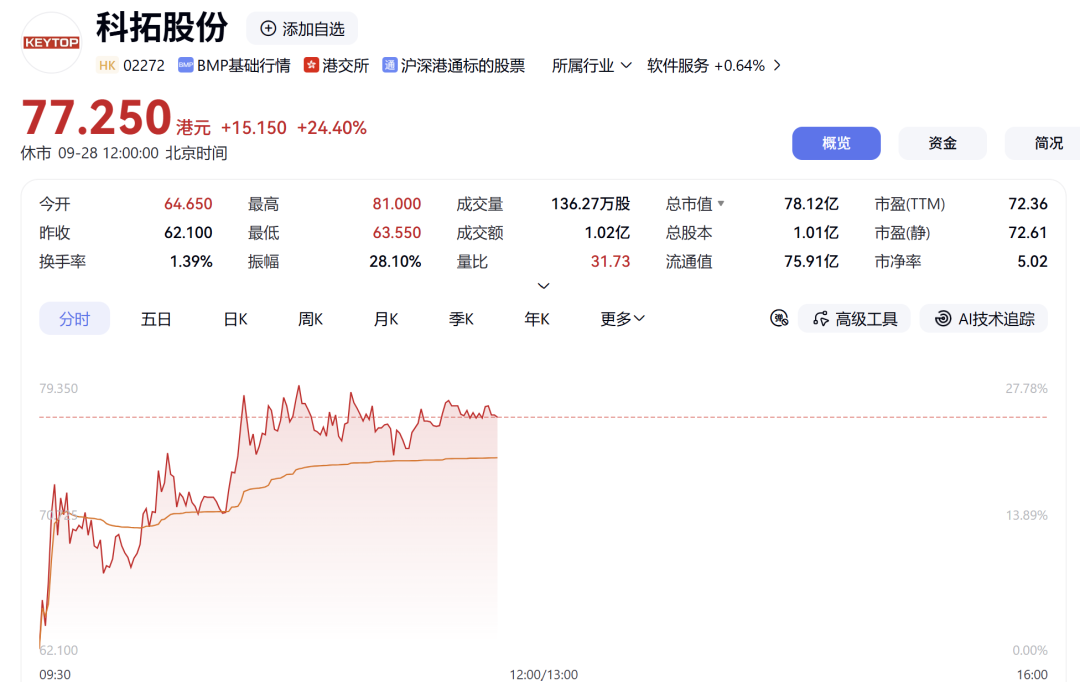The width and height of the screenshot is (1080, 682).
Task: Click the plus icon in 添加自选
Action: click(x=268, y=29)
